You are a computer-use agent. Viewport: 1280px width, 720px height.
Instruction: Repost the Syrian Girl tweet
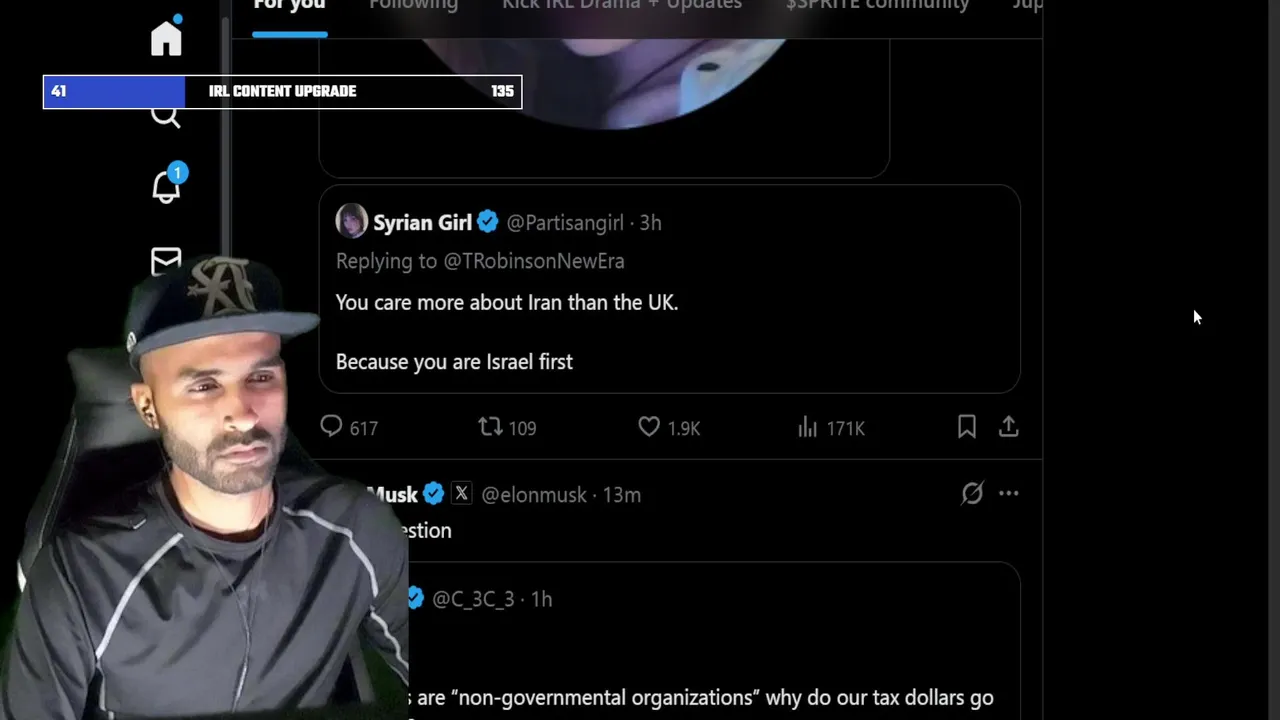pos(507,427)
